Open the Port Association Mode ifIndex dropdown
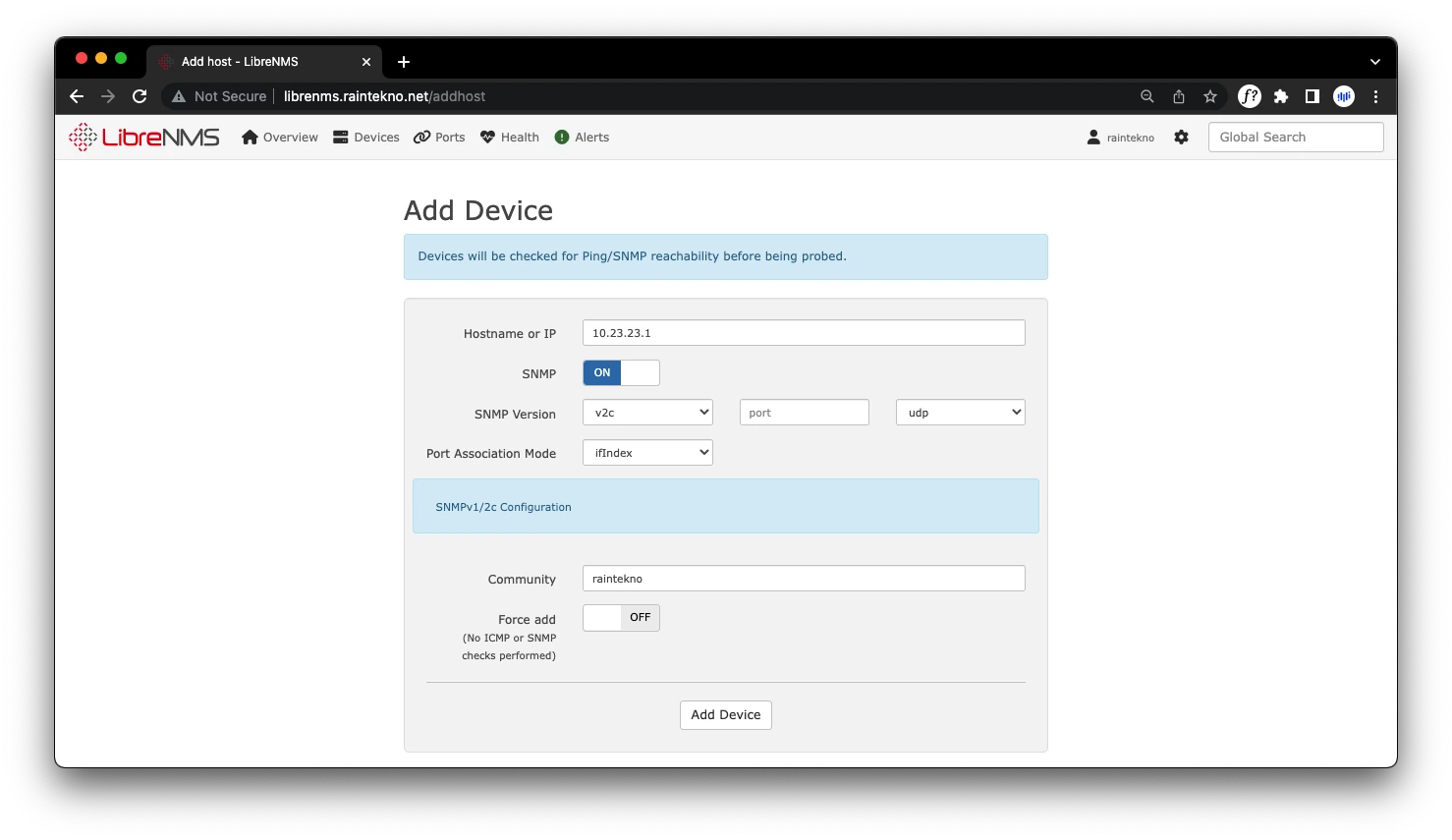 pyautogui.click(x=647, y=453)
